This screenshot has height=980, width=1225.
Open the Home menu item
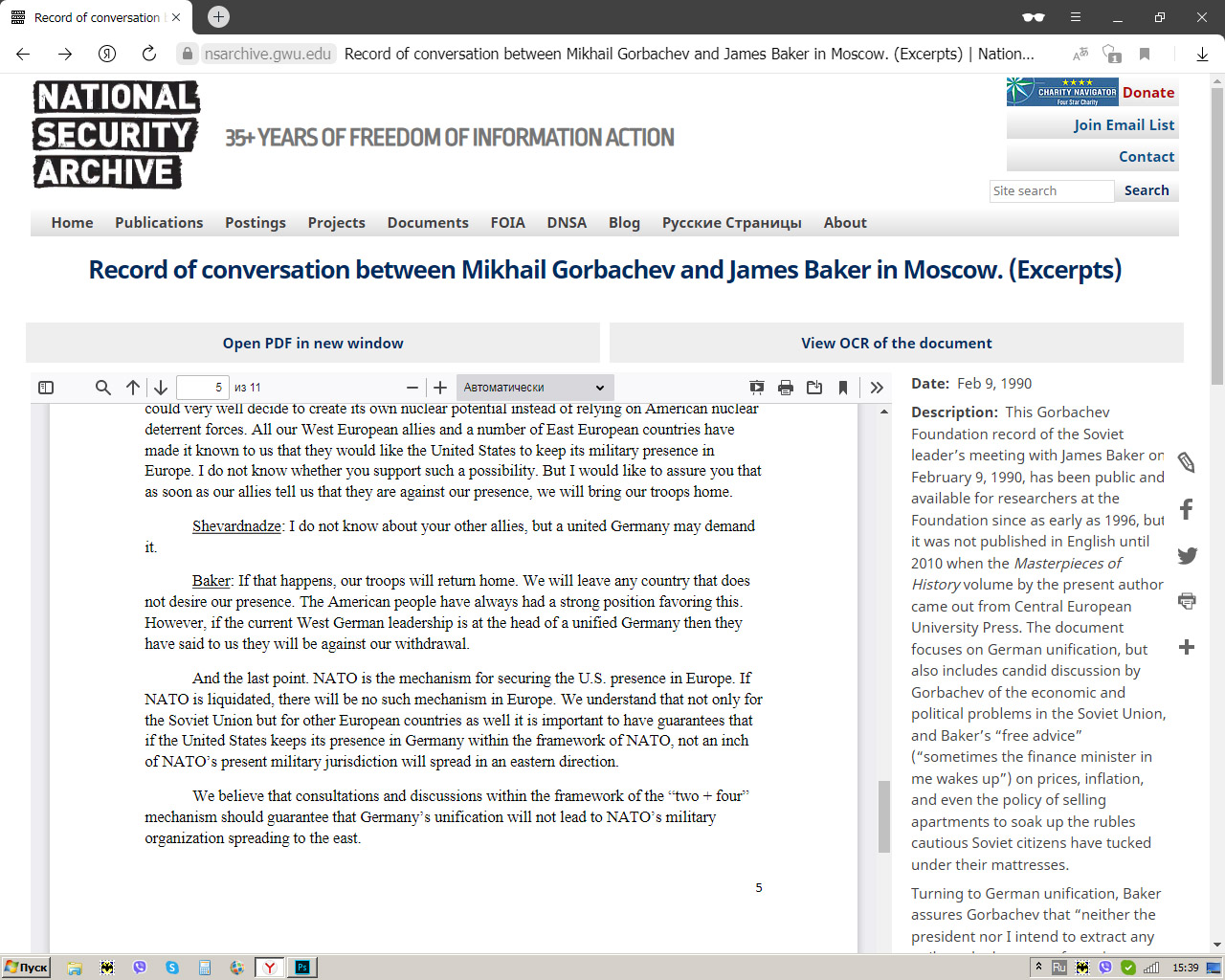[73, 222]
